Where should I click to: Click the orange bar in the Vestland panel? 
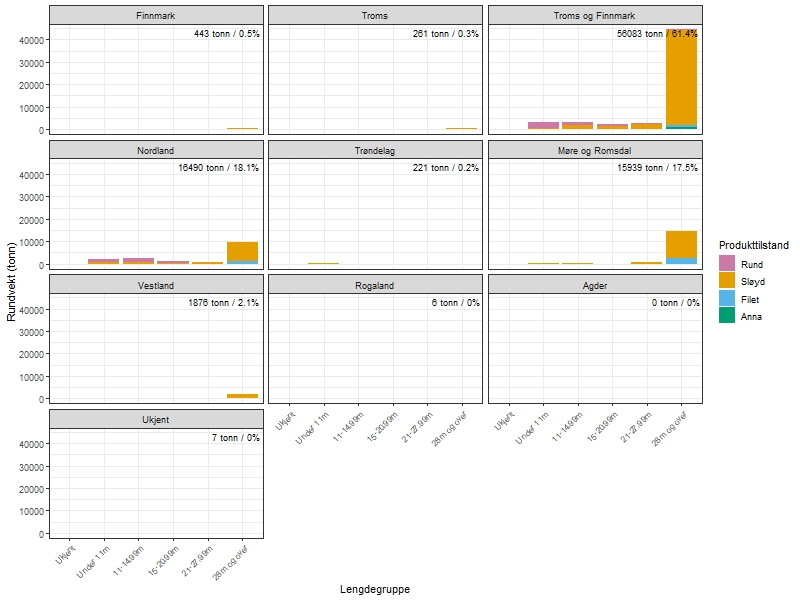243,396
